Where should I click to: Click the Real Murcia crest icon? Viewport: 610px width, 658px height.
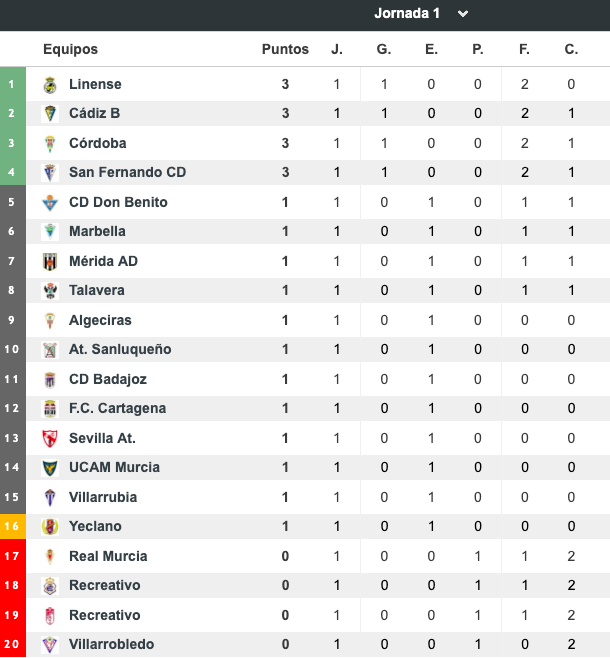tap(50, 557)
